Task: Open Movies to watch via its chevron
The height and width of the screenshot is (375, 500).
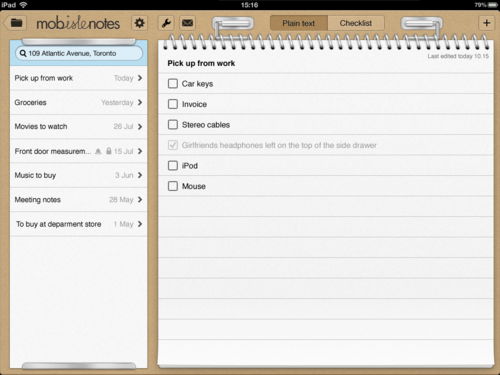Action: click(x=140, y=127)
